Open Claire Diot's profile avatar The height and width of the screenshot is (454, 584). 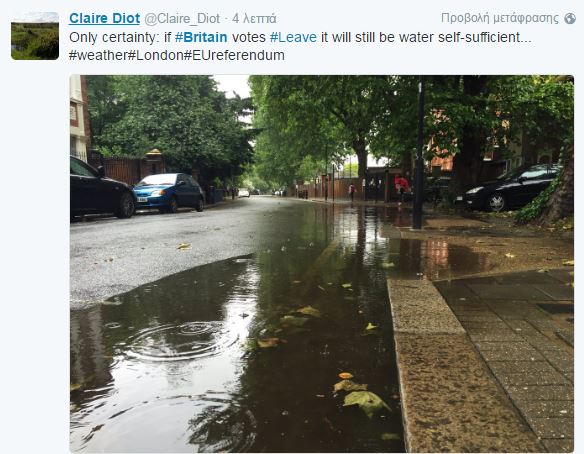[x=35, y=36]
